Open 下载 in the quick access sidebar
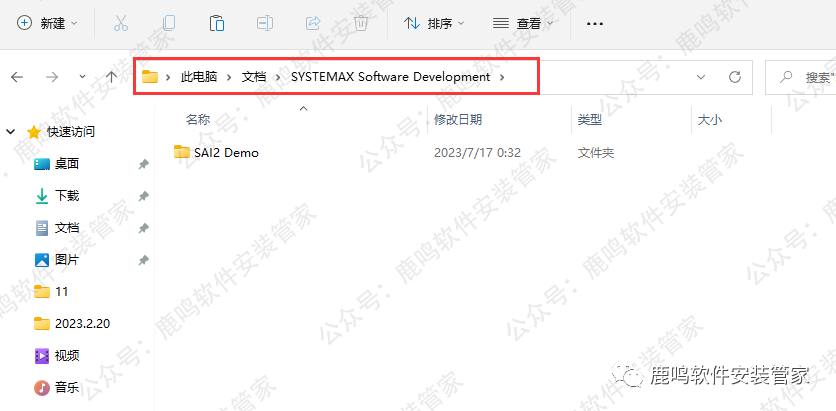The height and width of the screenshot is (411, 836). pyautogui.click(x=67, y=196)
